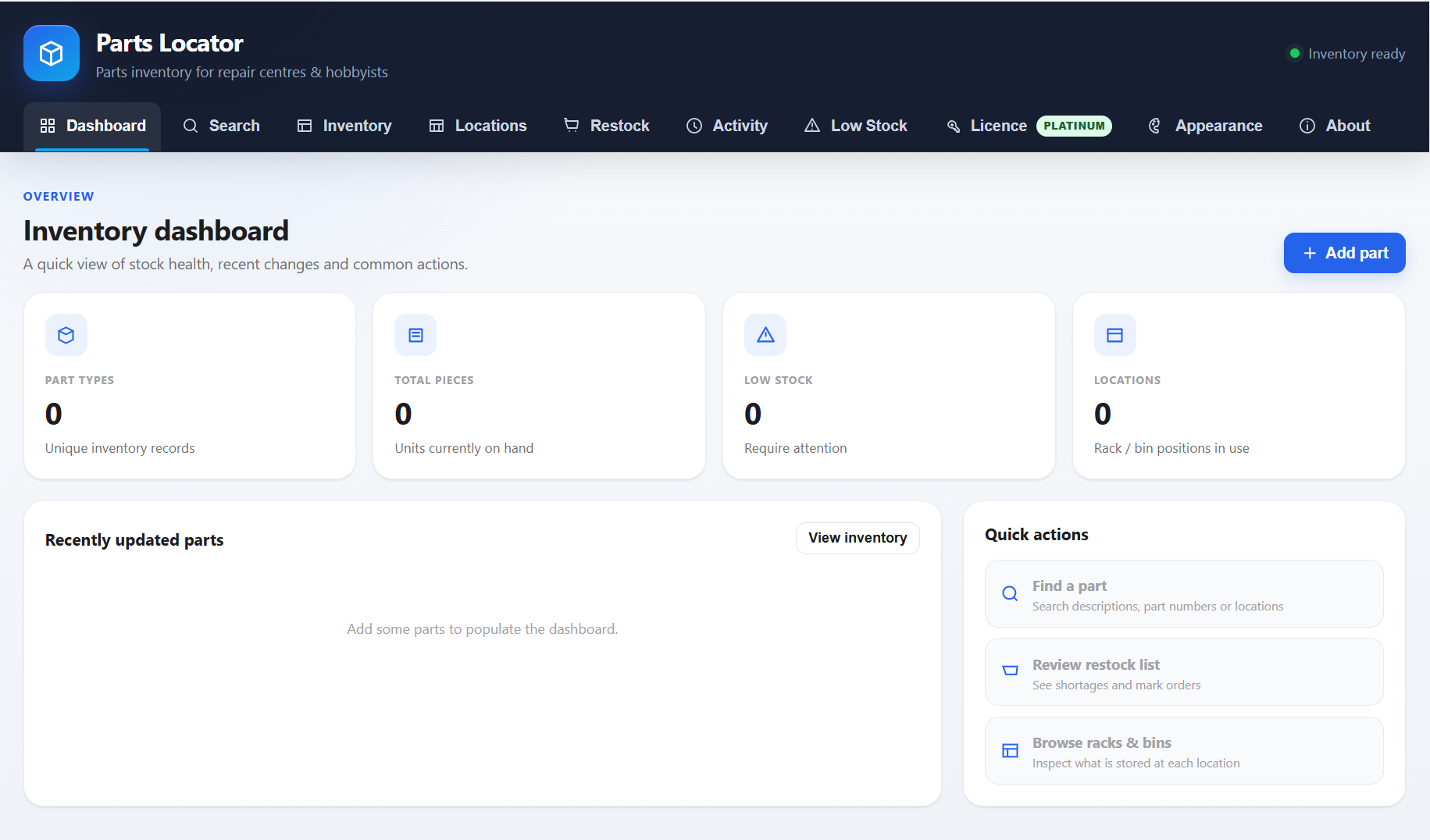1430x840 pixels.
Task: Click the Browse racks & bins layout icon
Action: click(x=1010, y=750)
